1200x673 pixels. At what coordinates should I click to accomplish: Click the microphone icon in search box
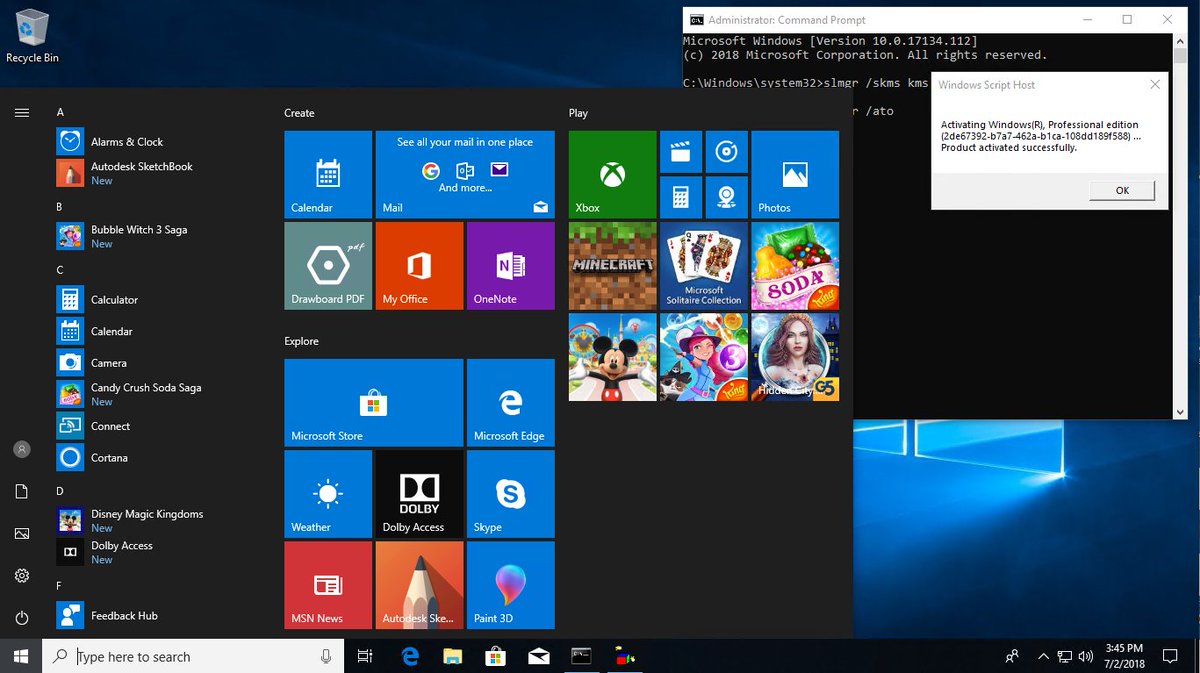tap(326, 656)
